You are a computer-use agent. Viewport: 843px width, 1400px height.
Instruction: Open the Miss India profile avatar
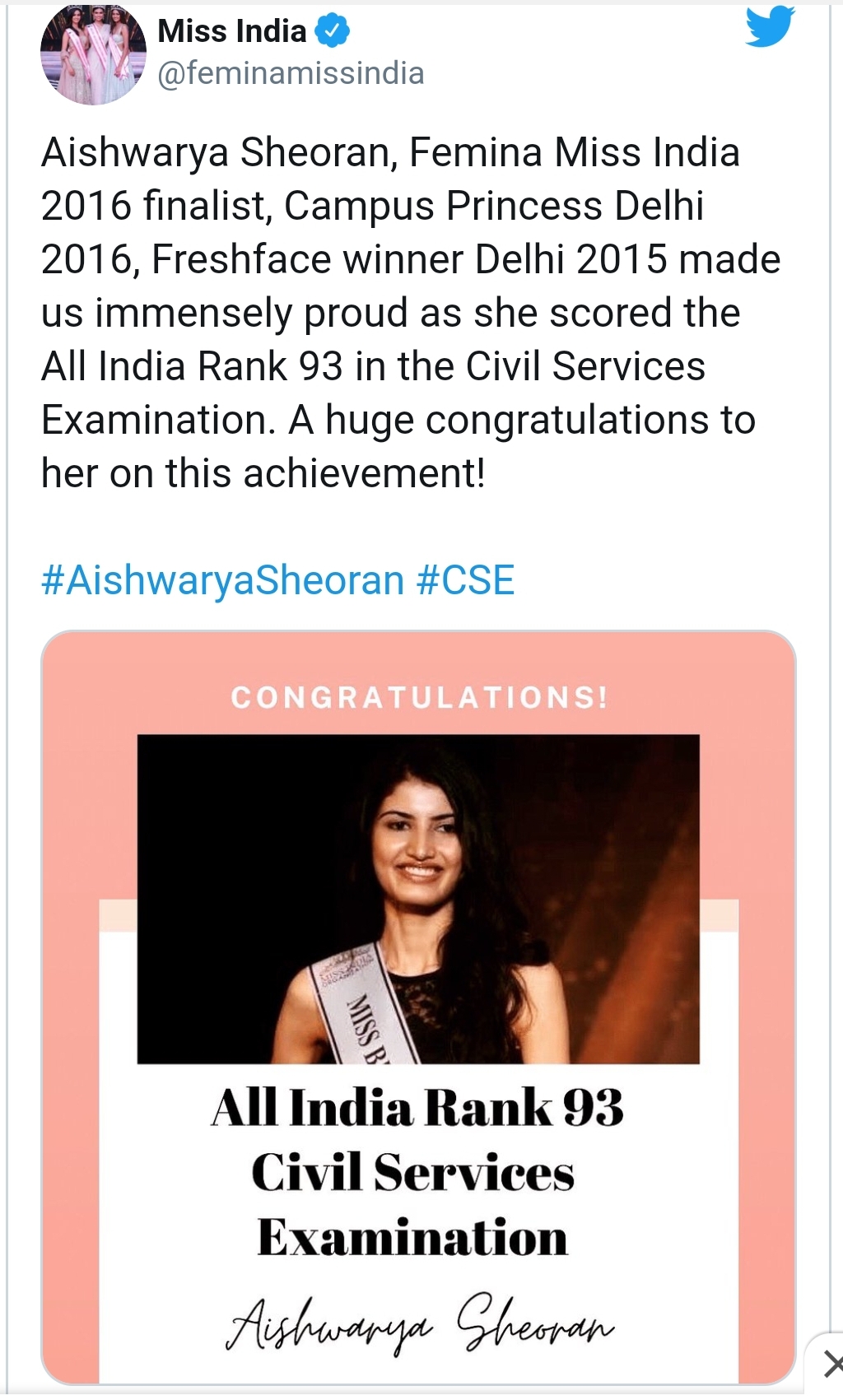[x=93, y=53]
